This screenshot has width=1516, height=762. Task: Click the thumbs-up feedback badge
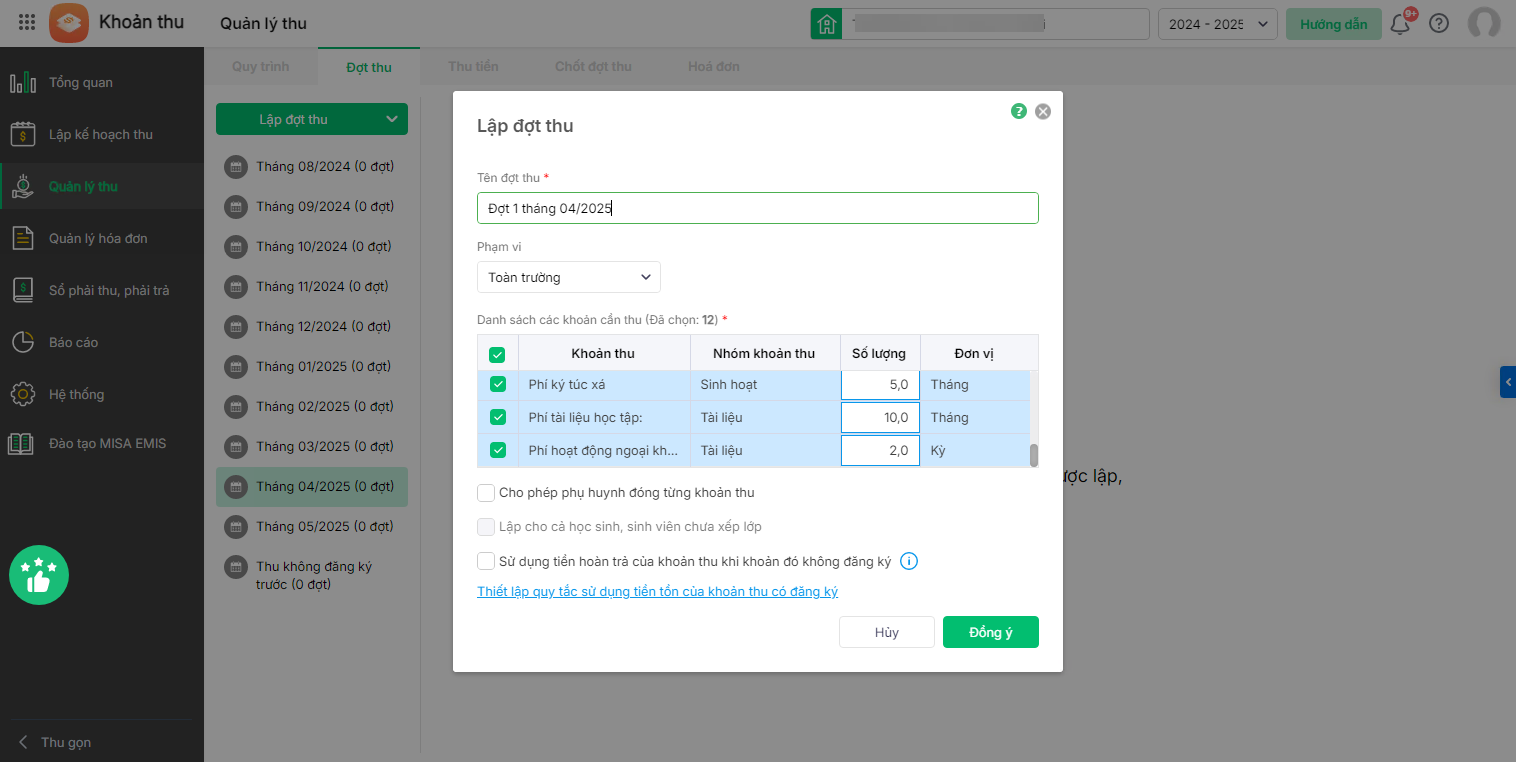[39, 575]
